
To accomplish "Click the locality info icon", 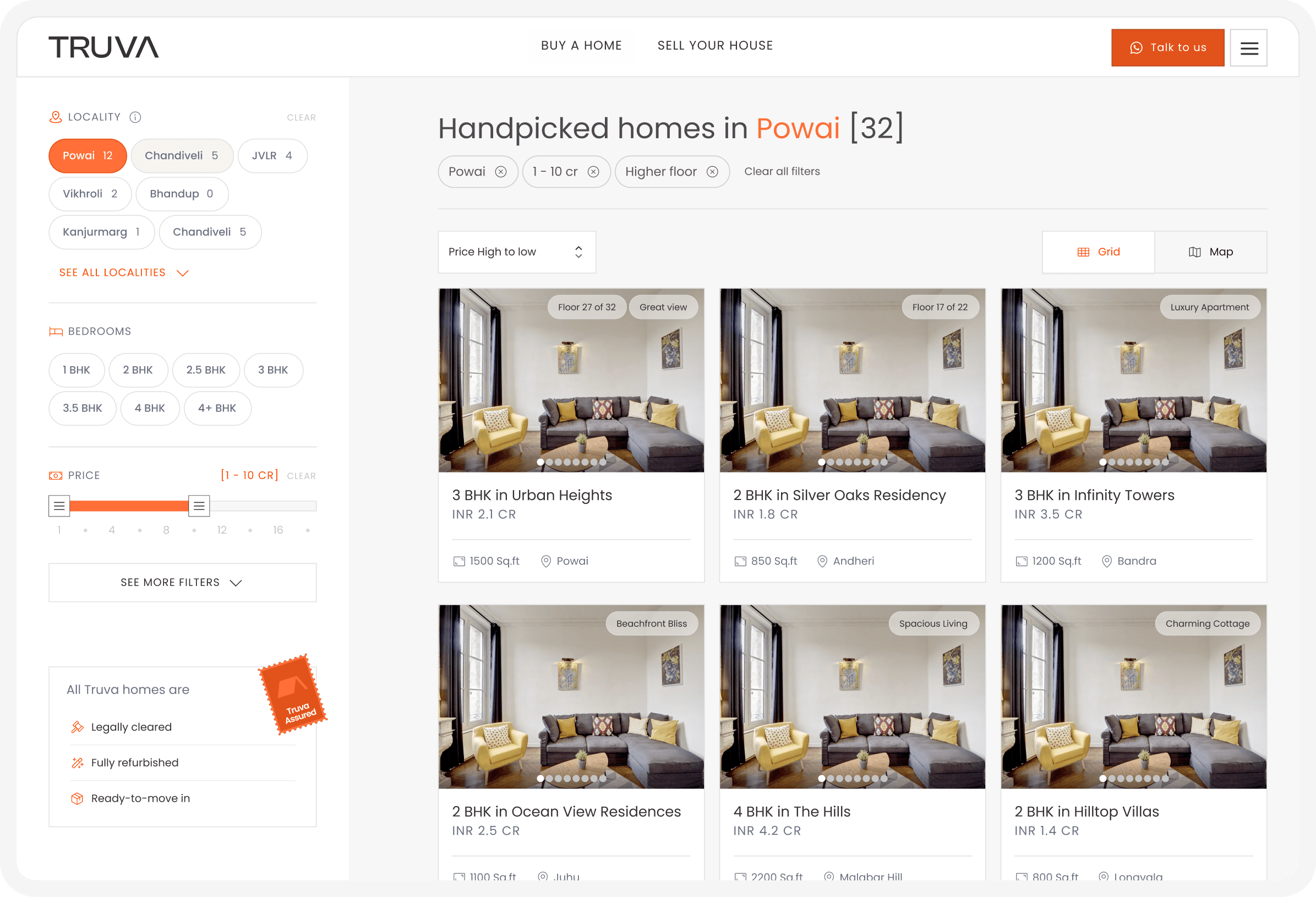I will pos(135,117).
